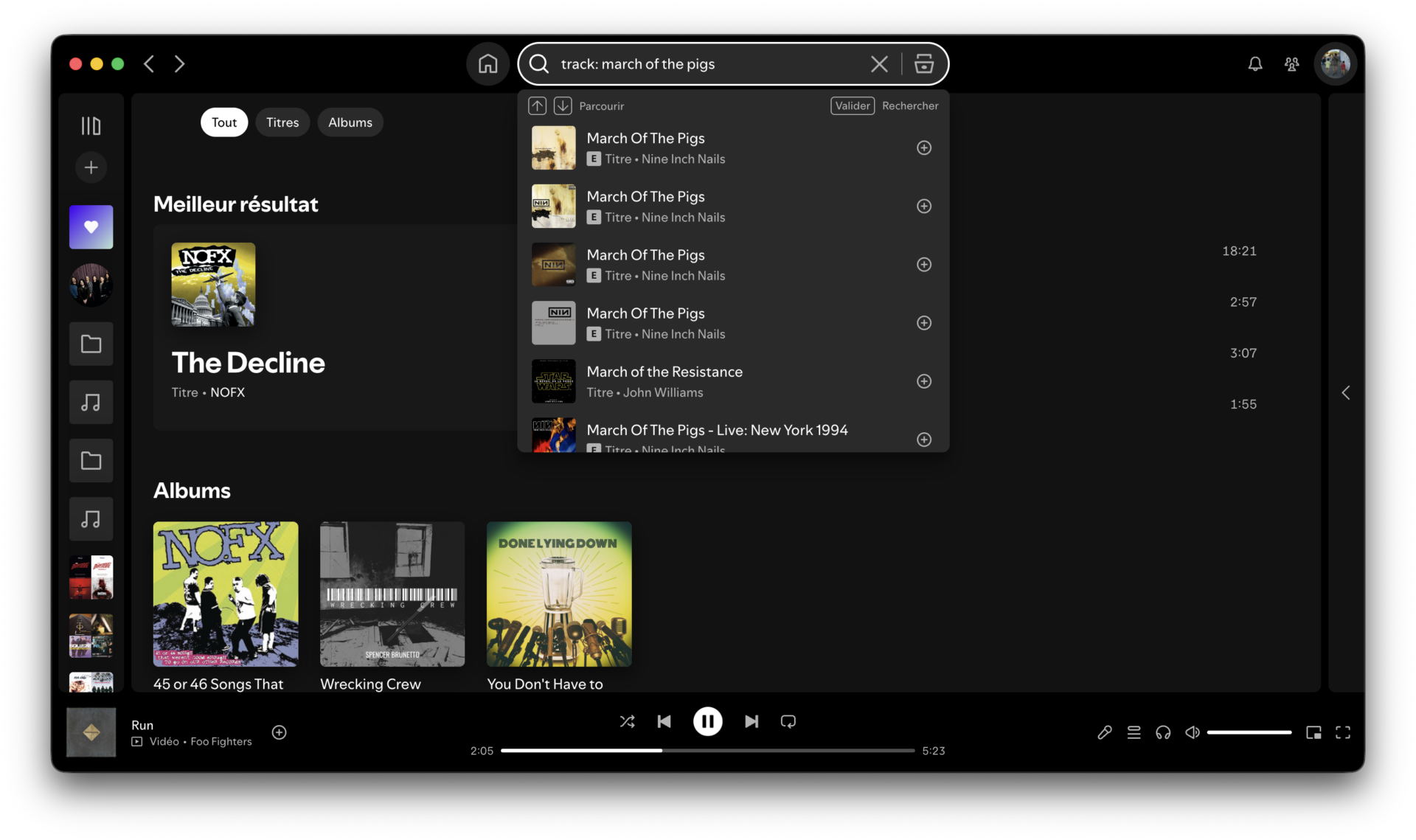Skip to previous track

(x=664, y=722)
